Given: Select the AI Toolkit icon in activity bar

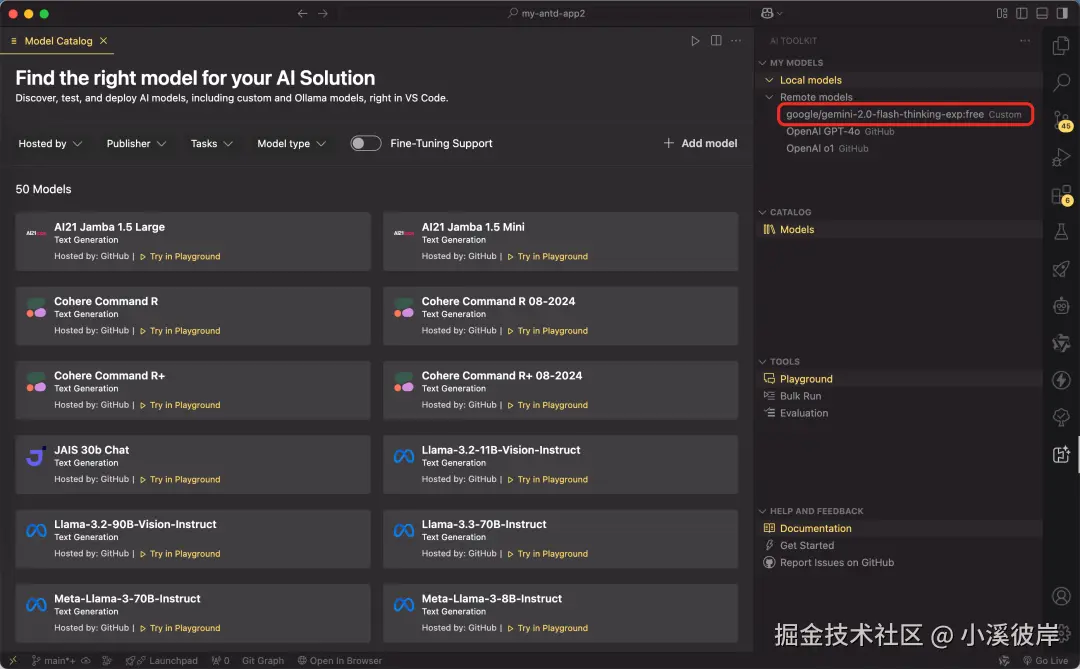Looking at the screenshot, I should (x=1061, y=454).
